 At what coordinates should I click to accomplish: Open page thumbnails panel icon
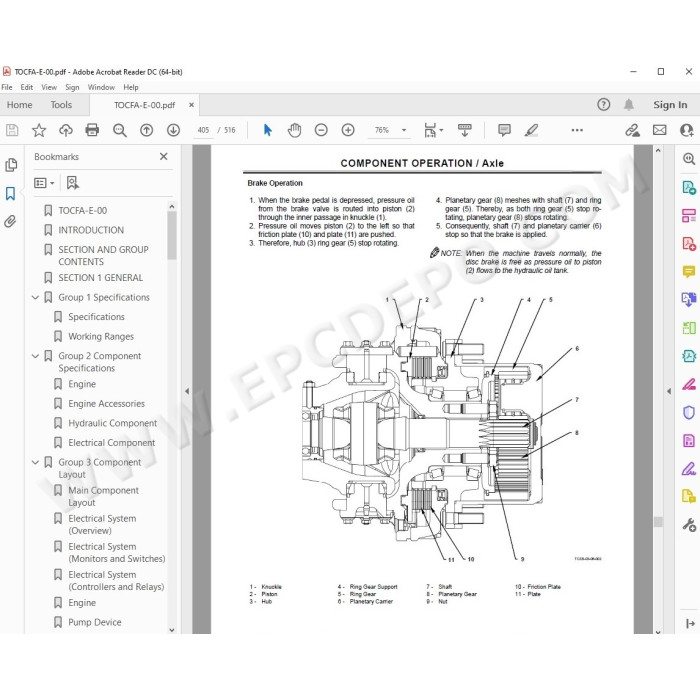tap(11, 165)
